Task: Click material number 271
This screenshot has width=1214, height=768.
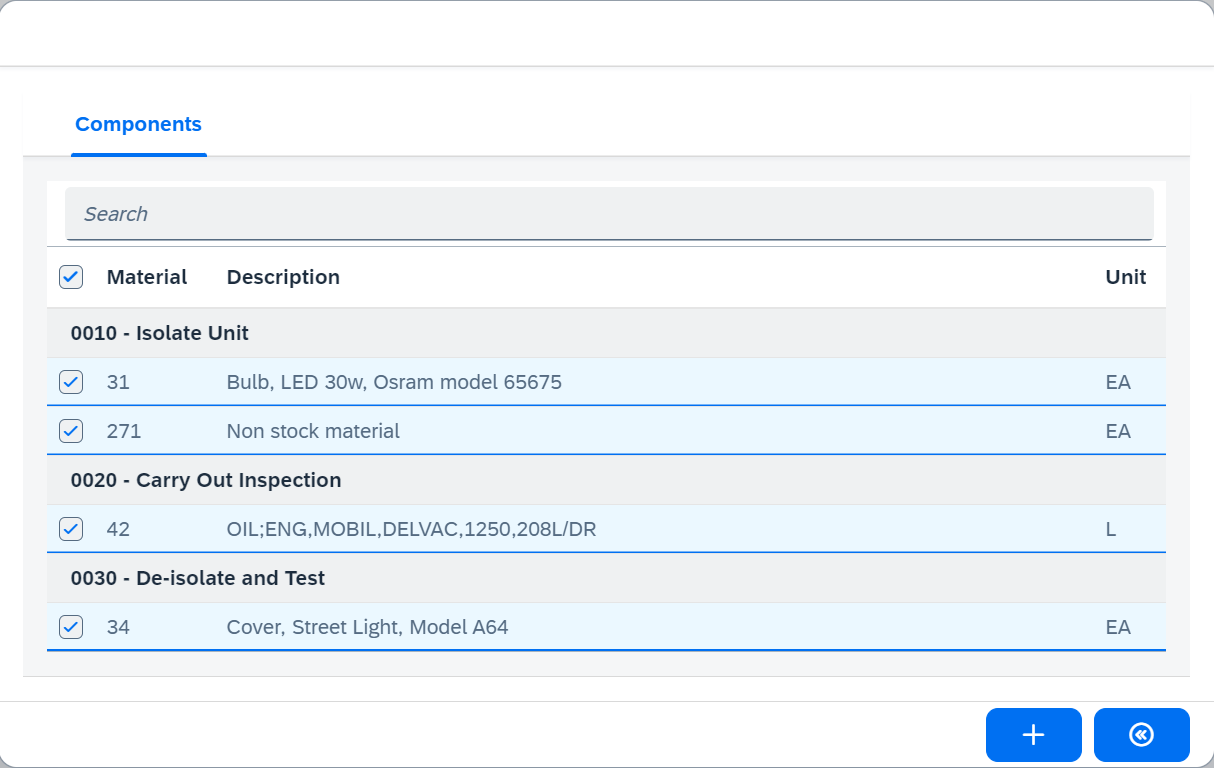Action: click(124, 431)
